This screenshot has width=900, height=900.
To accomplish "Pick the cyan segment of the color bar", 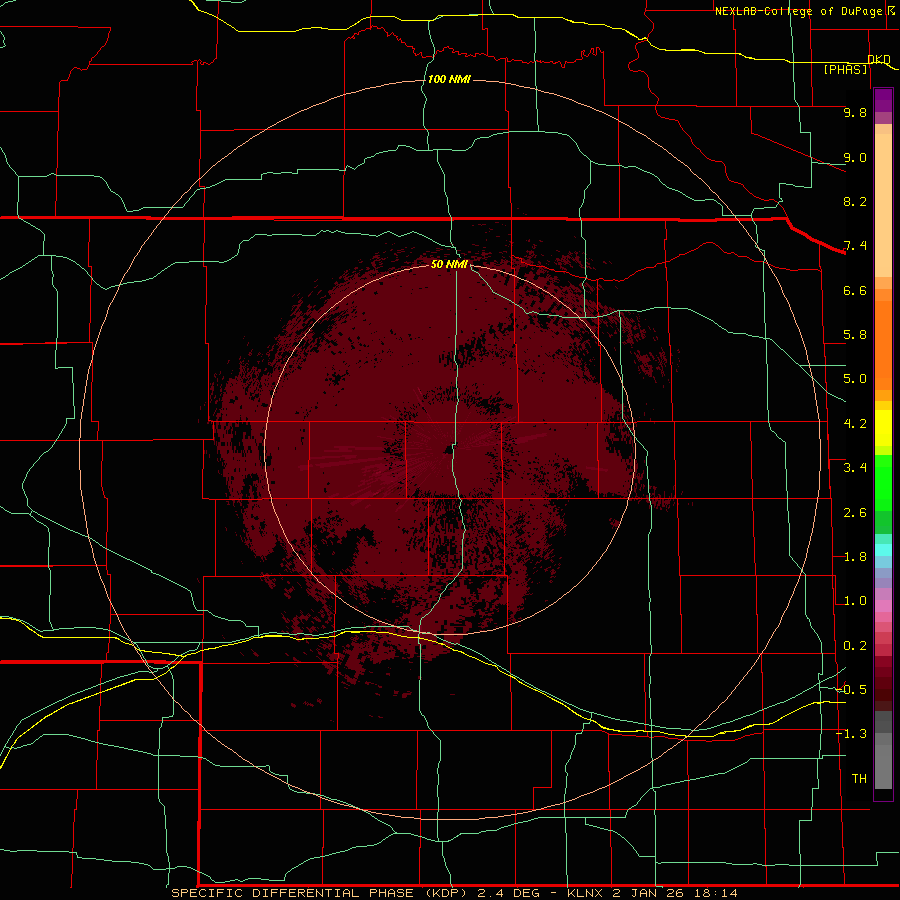I will point(883,550).
